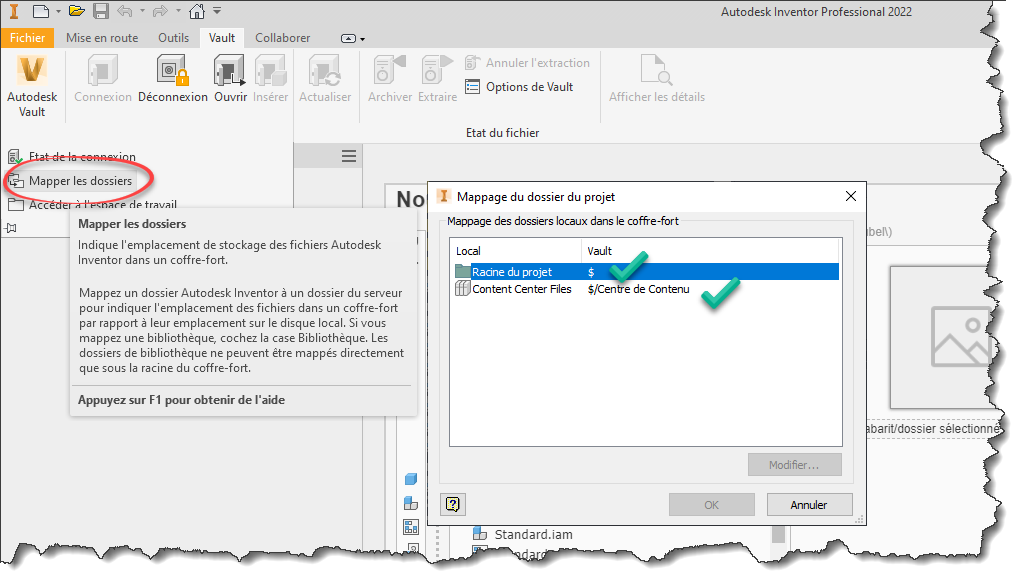Select Racine du projet row in mapping list
The image size is (1028, 587).
646,272
